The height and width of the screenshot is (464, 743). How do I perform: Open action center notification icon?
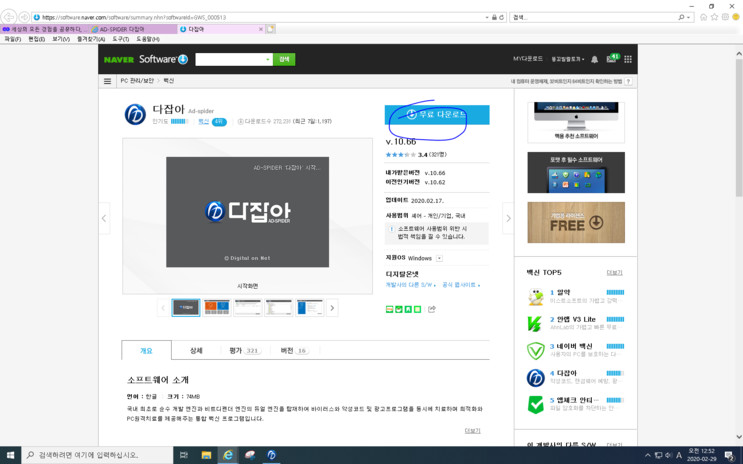(x=729, y=455)
